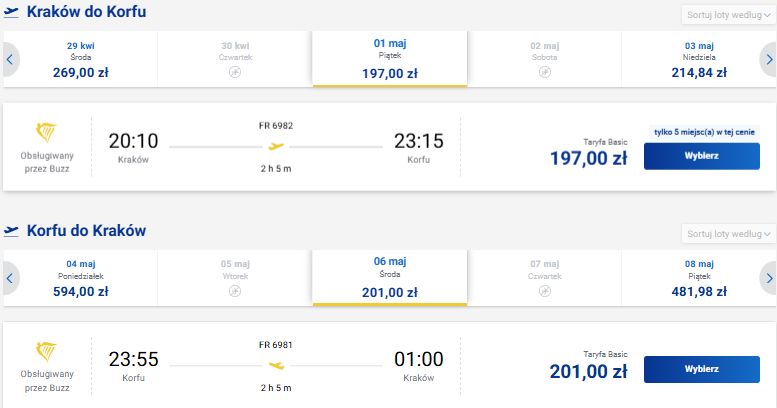777x408 pixels.
Task: Click the next dates arrow for Kraków to Korfu
Action: pyautogui.click(x=769, y=59)
